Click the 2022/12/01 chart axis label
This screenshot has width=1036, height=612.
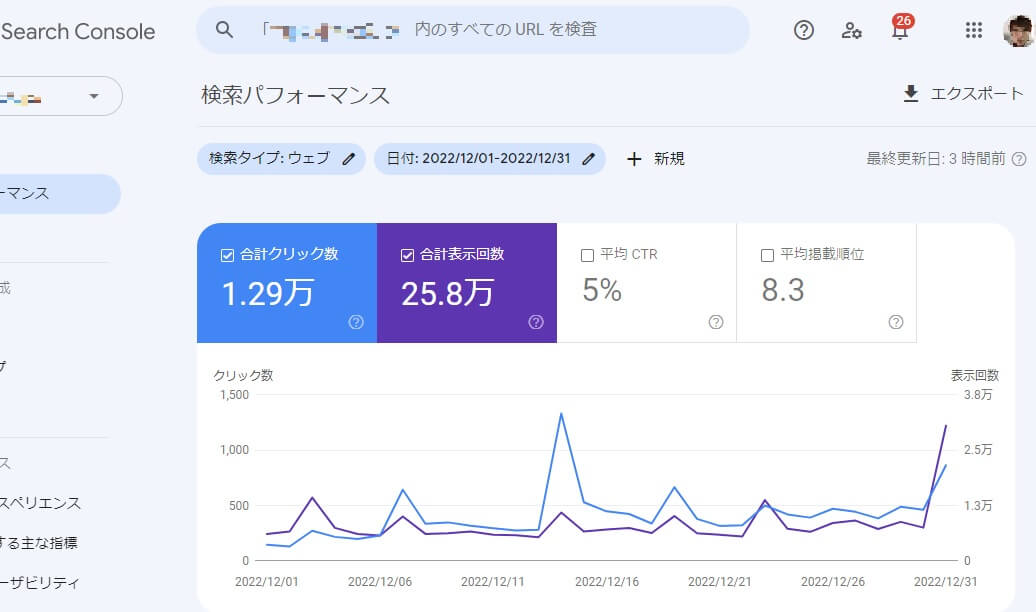pos(267,582)
